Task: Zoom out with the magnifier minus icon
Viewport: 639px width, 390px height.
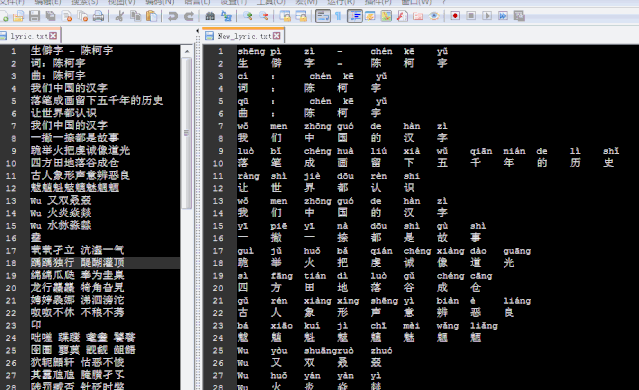Action: click(x=264, y=16)
